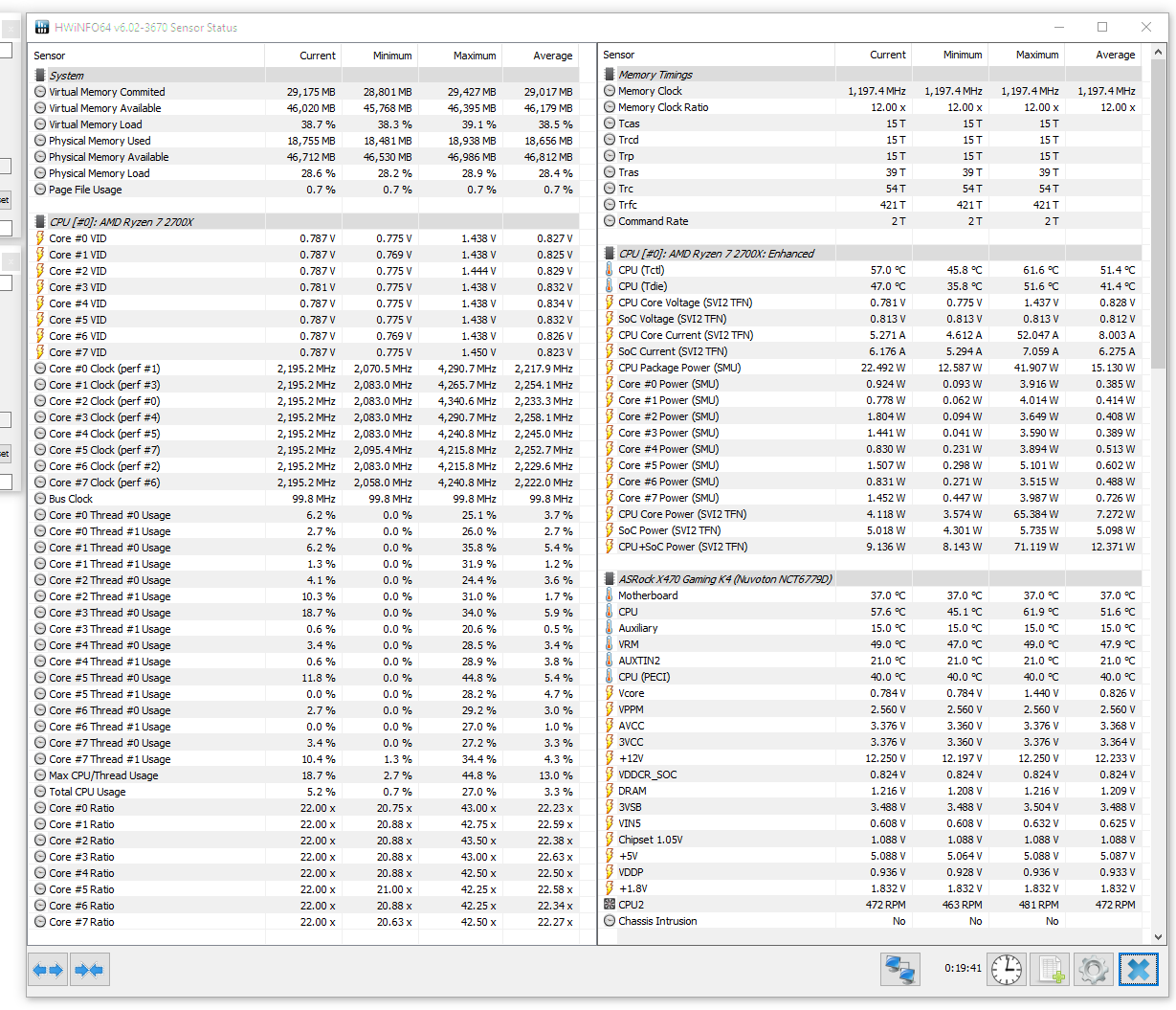Start logging with the sheet-plus icon
The width and height of the screenshot is (1176, 1010).
1051,970
